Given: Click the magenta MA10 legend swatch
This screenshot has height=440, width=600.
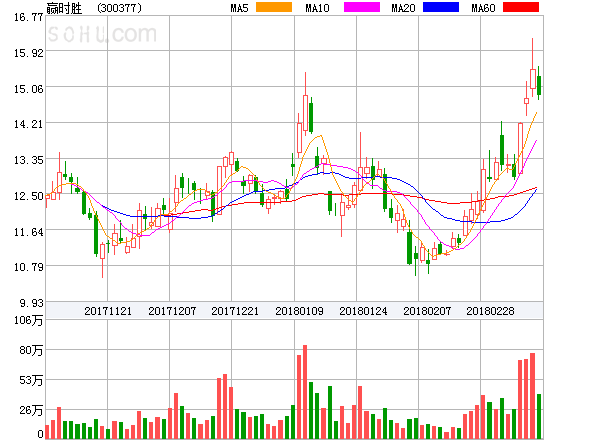Looking at the screenshot, I should pos(362,7).
